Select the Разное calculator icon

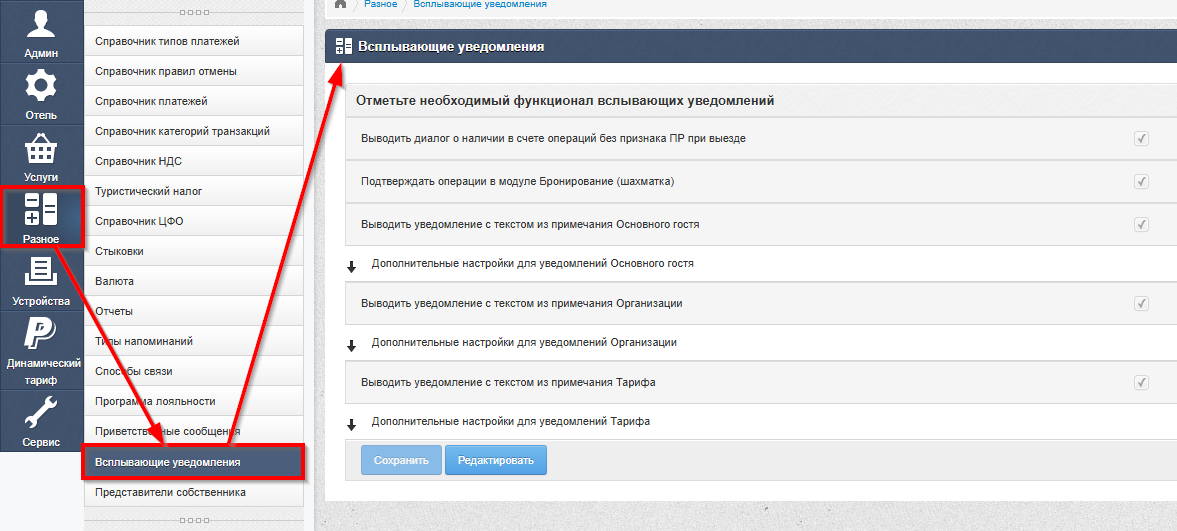point(41,210)
